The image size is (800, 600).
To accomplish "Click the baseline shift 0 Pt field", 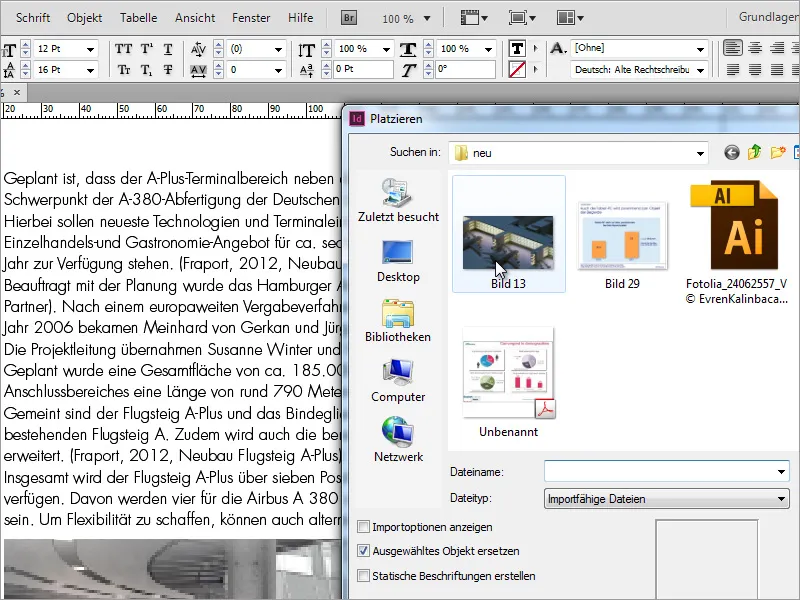I will 363,69.
